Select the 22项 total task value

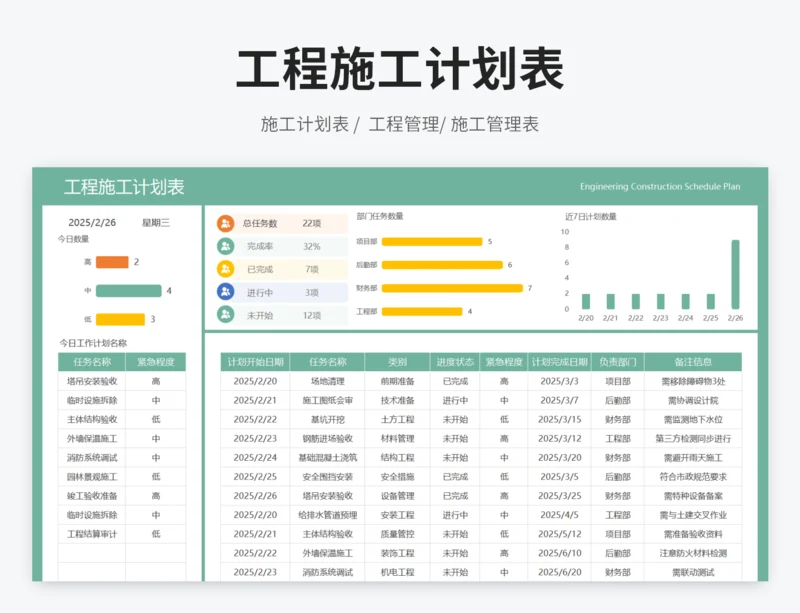312,224
